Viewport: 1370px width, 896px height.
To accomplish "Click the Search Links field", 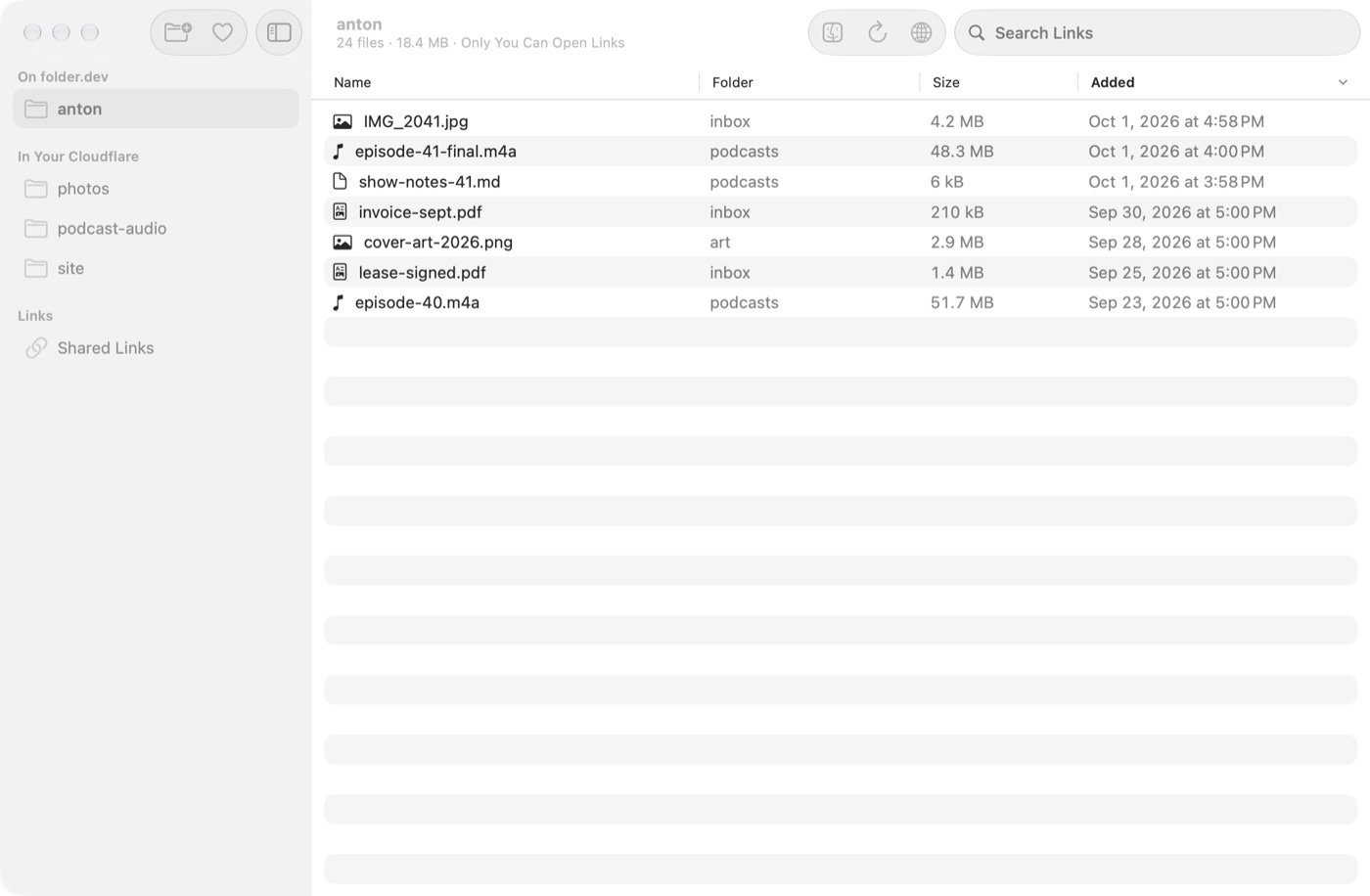I will [1157, 32].
